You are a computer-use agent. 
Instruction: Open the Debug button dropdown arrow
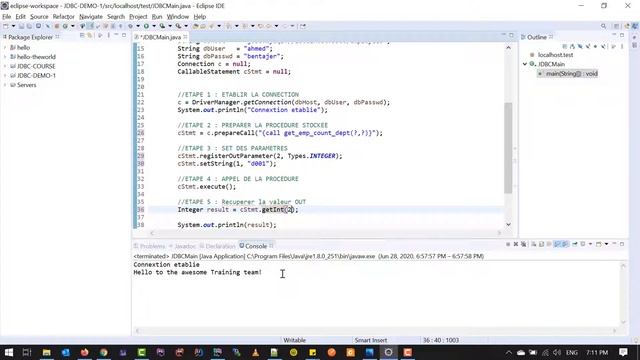138,26
